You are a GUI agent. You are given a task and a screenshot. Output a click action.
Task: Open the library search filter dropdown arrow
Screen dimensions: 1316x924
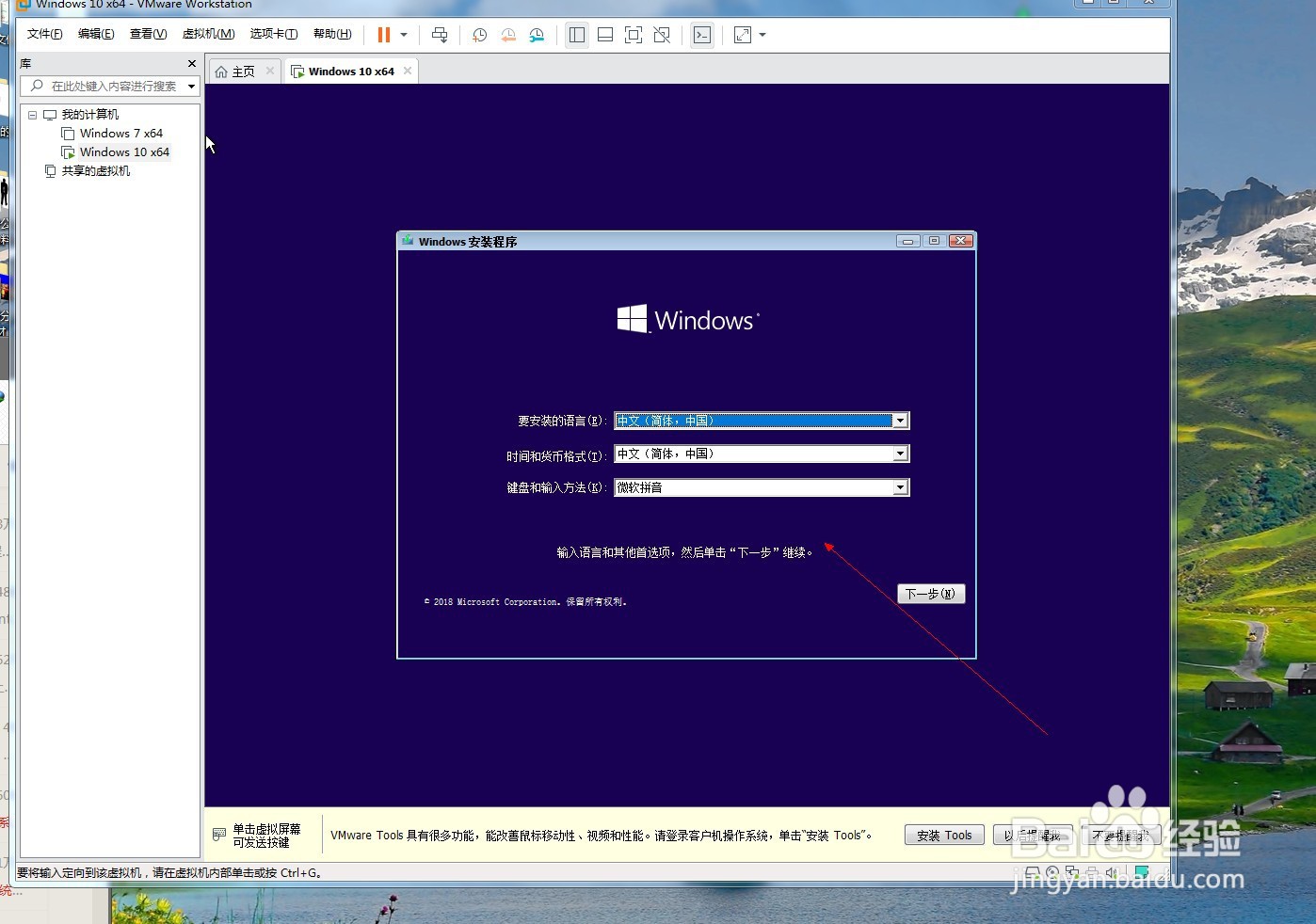click(192, 86)
